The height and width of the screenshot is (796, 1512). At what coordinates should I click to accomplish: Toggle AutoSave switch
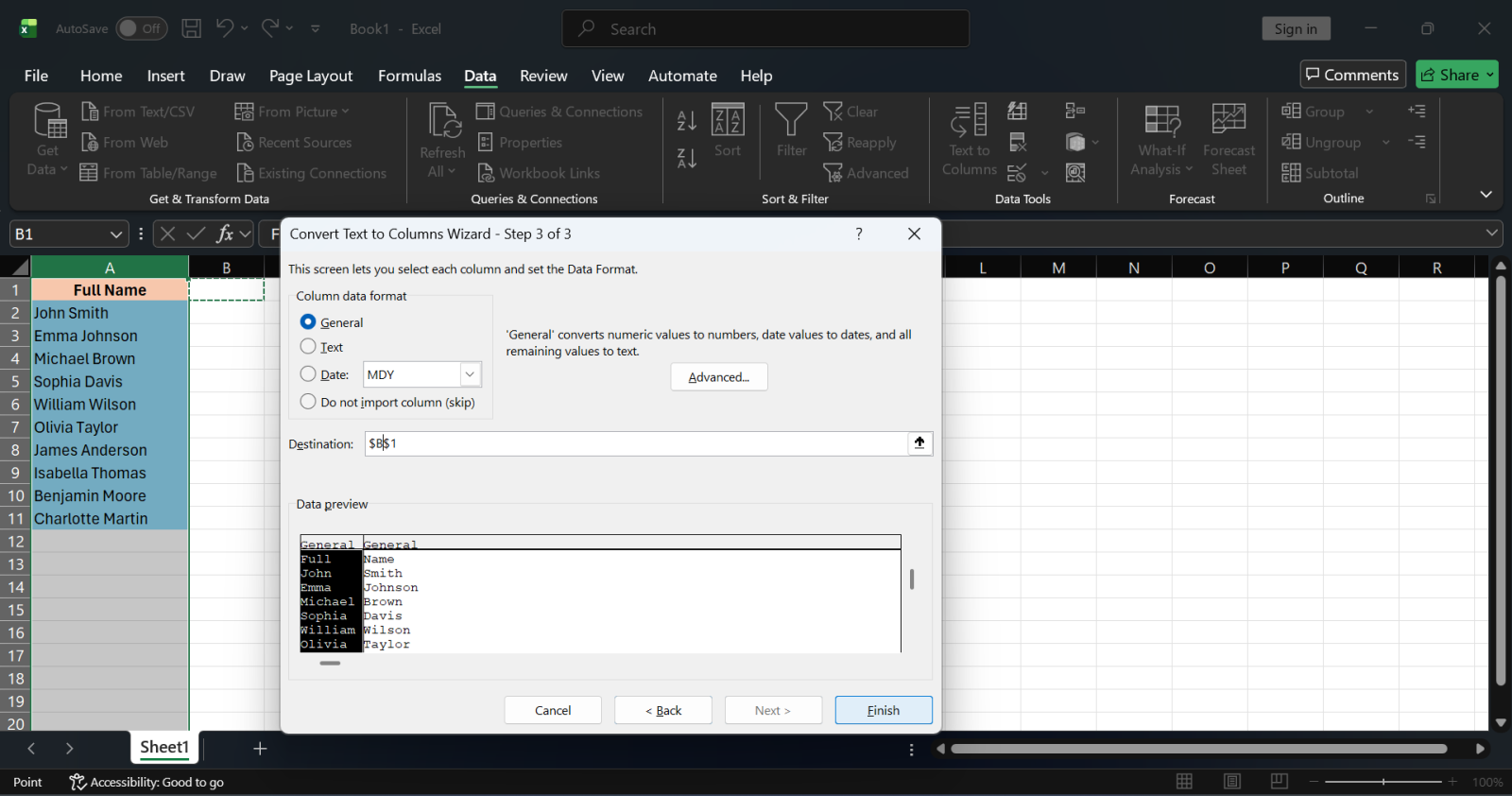pos(142,28)
